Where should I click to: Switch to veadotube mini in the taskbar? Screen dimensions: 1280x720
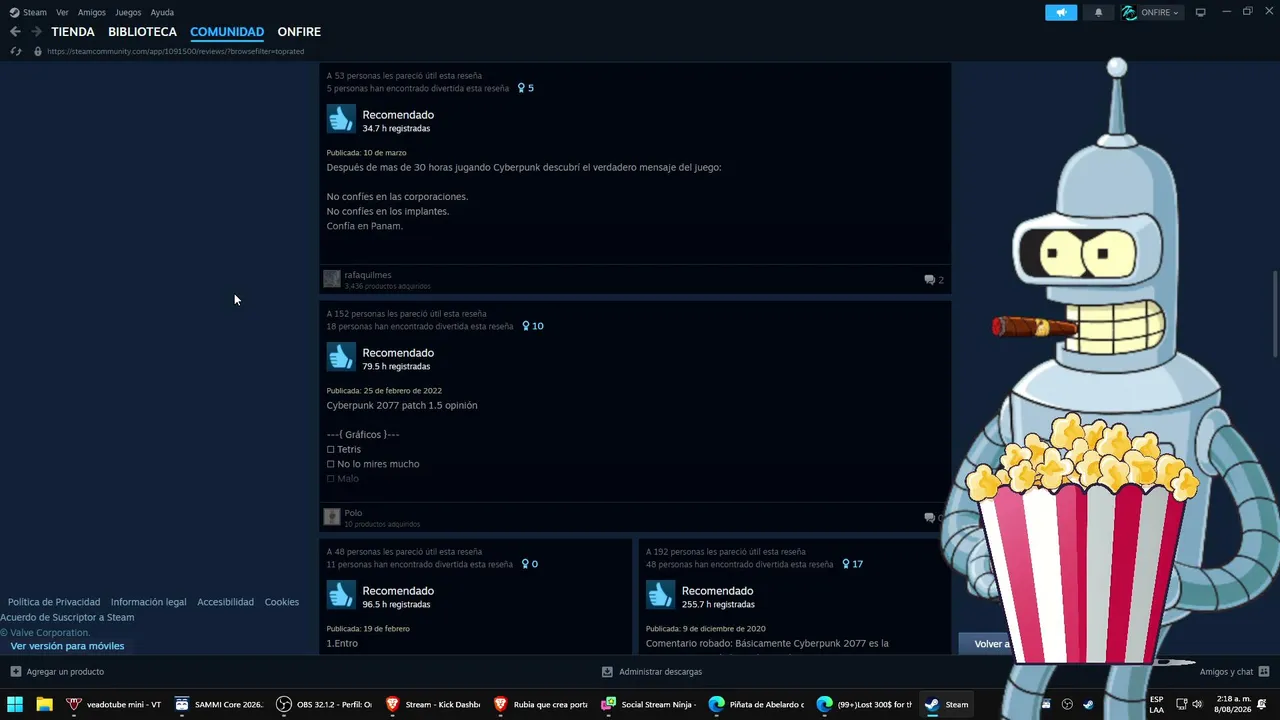(113, 704)
